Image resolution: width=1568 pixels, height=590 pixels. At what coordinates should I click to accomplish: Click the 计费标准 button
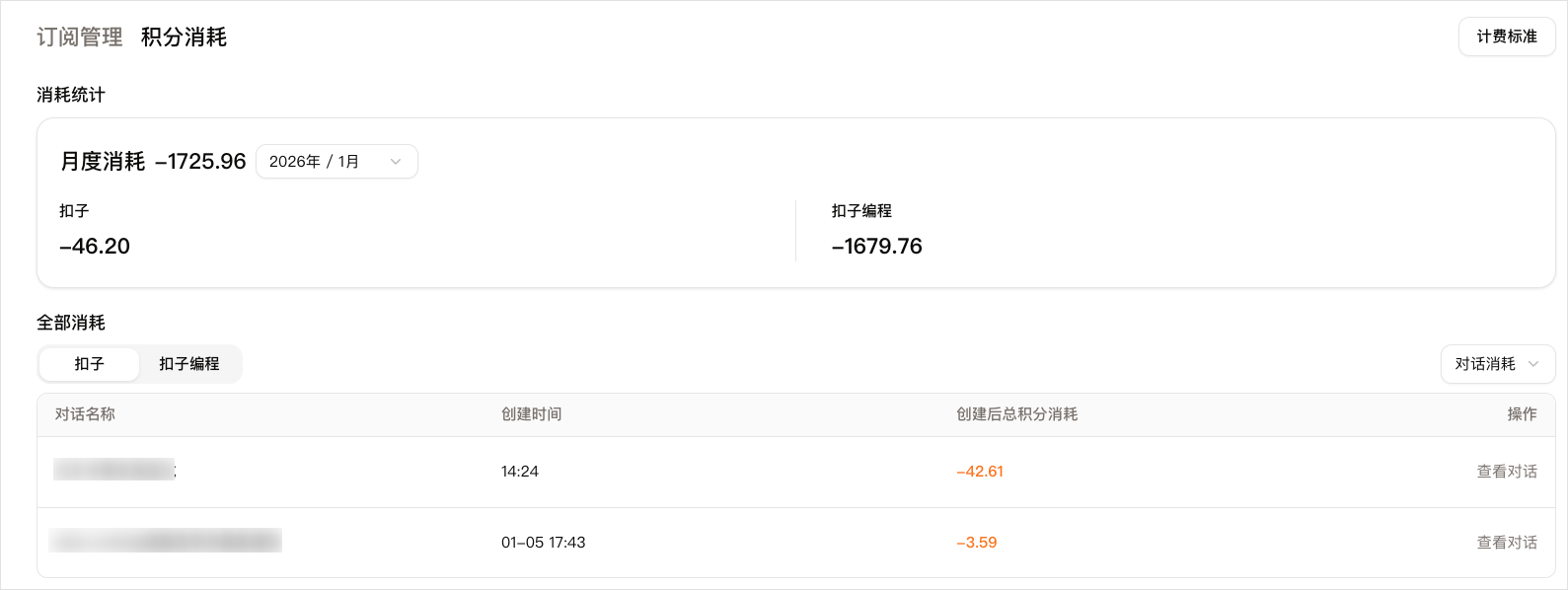tap(1506, 37)
